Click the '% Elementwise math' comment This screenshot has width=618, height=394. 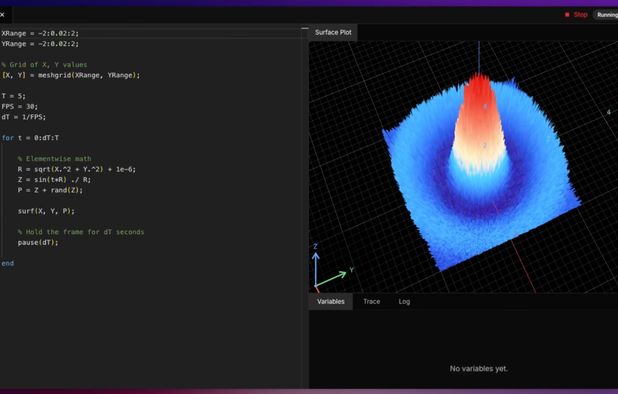click(x=54, y=159)
